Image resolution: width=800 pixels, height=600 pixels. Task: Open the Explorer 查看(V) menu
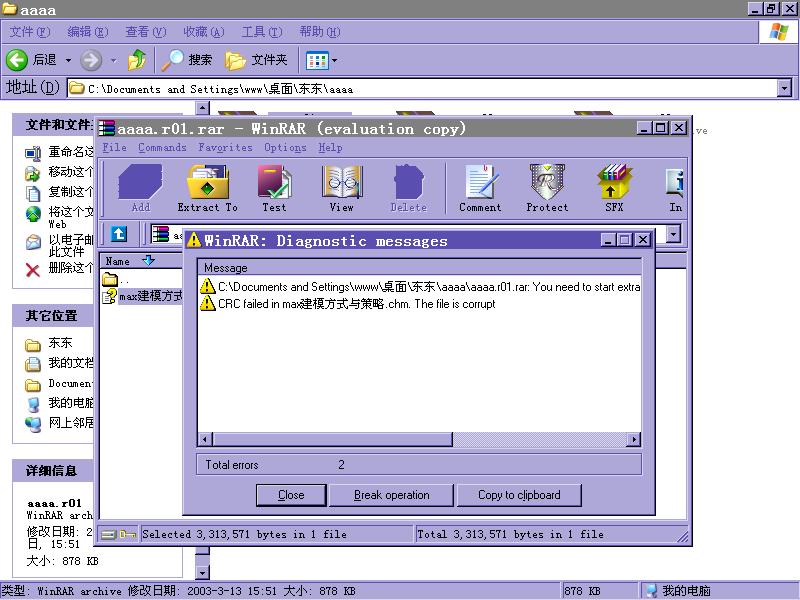pyautogui.click(x=145, y=32)
